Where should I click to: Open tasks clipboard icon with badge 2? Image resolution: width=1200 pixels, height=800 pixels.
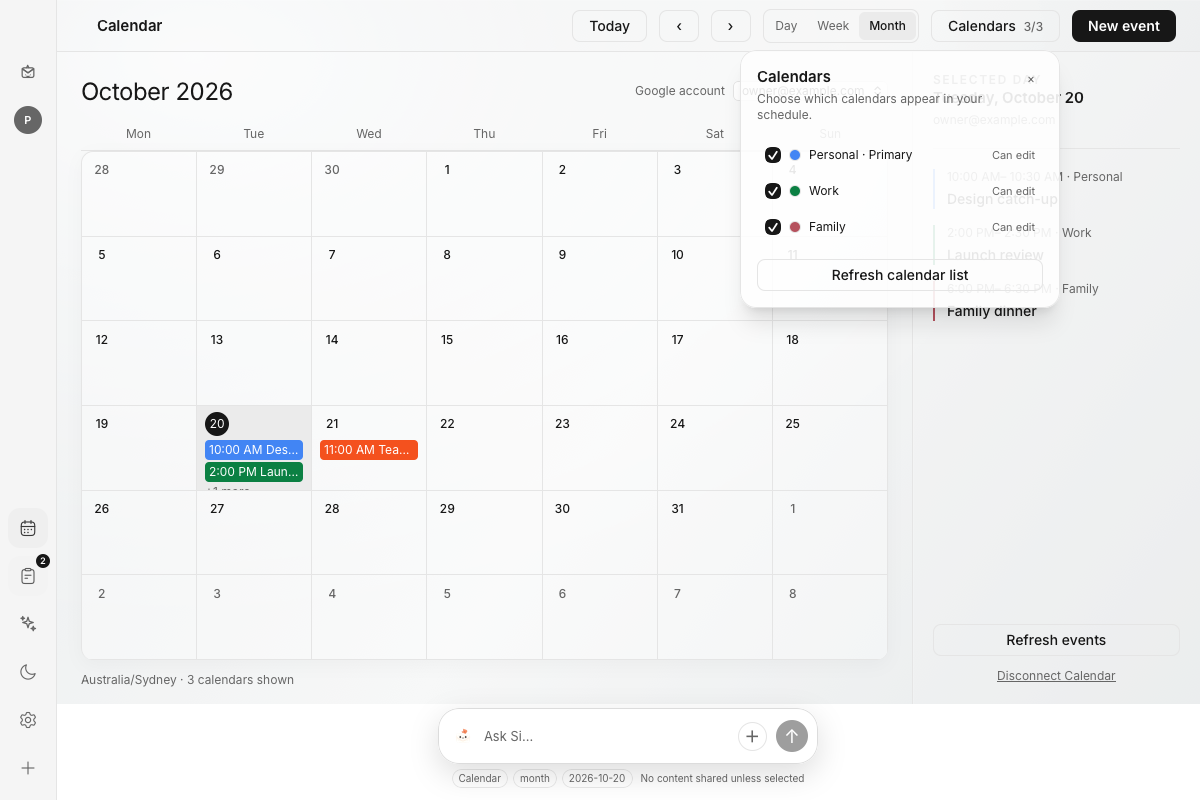click(28, 576)
